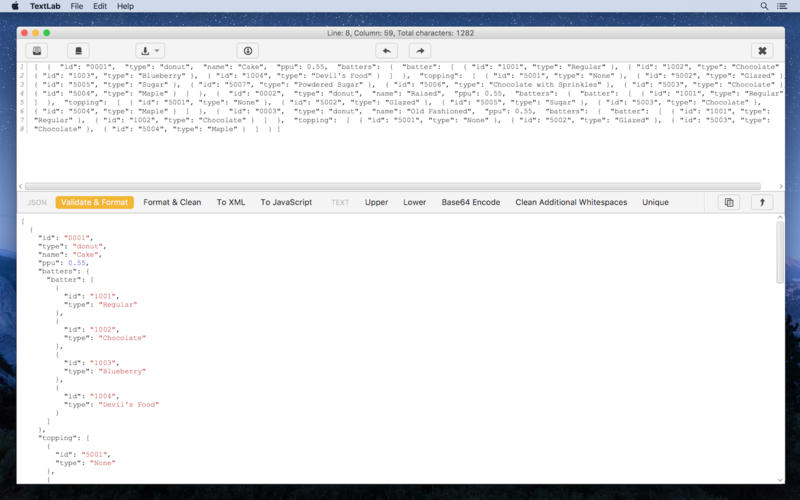Open the File menu
This screenshot has height=500, width=800.
coord(77,6)
